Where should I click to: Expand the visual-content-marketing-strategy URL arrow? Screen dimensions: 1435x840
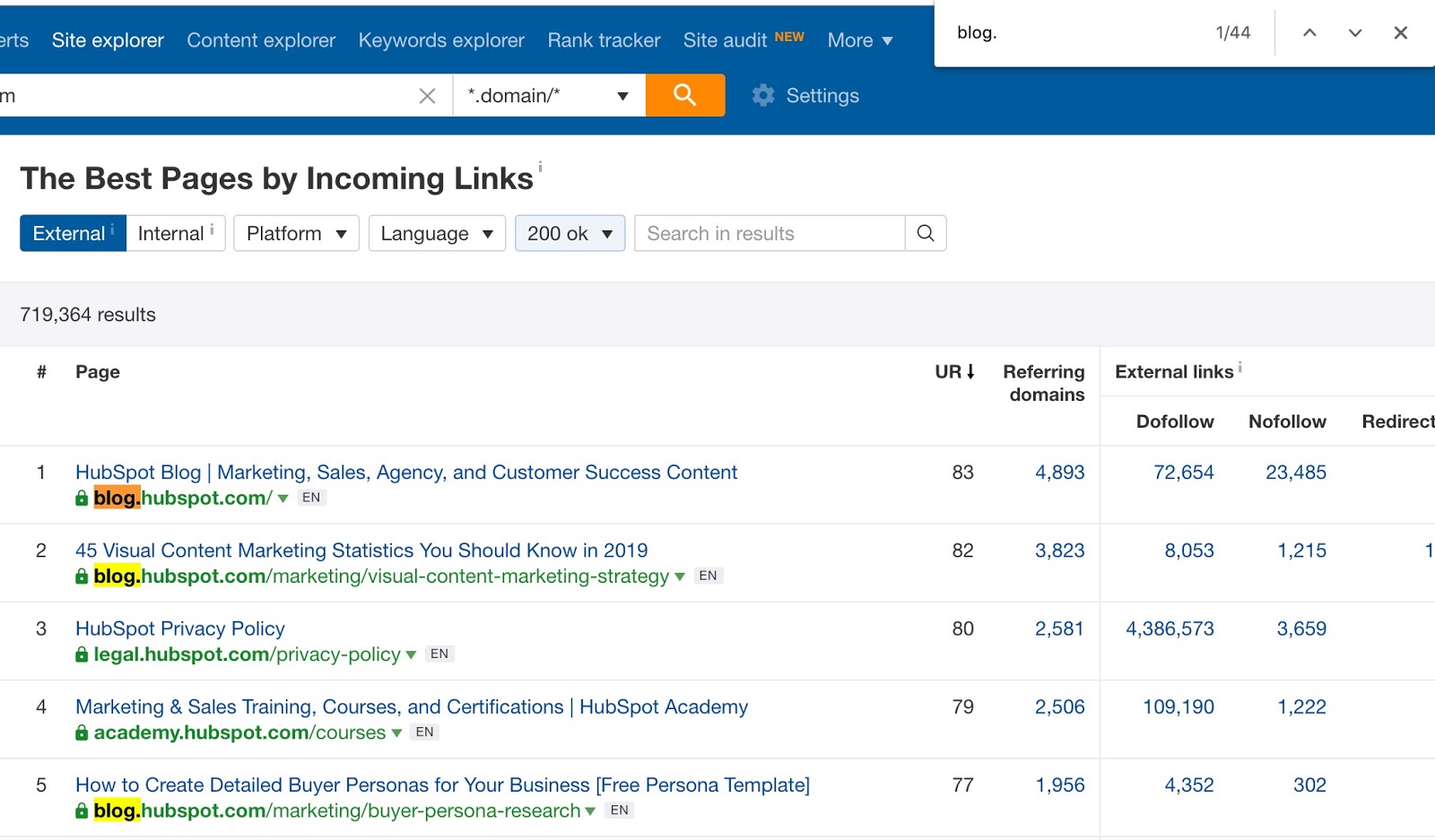680,576
